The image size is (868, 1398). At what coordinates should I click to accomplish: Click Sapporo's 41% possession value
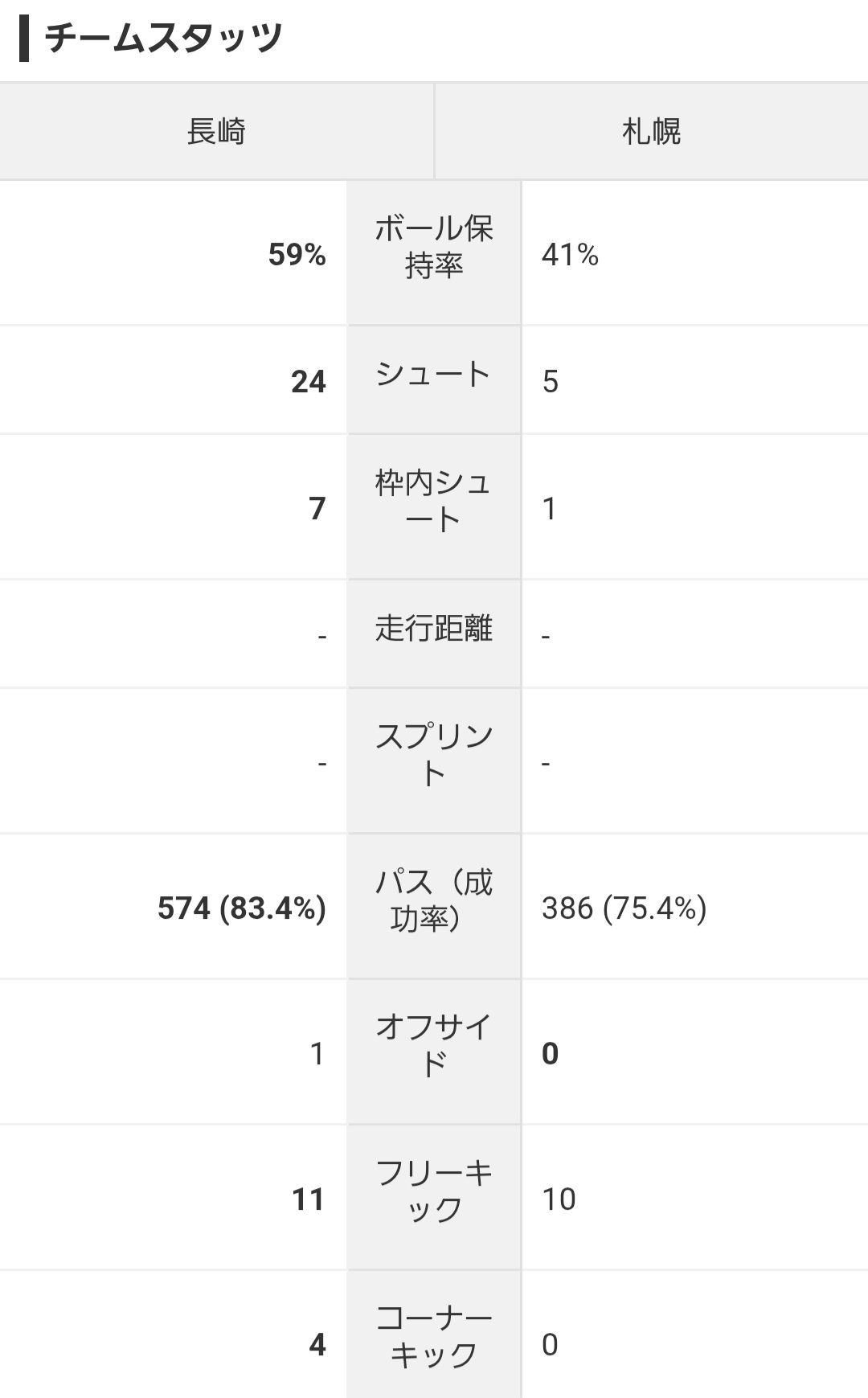(570, 254)
